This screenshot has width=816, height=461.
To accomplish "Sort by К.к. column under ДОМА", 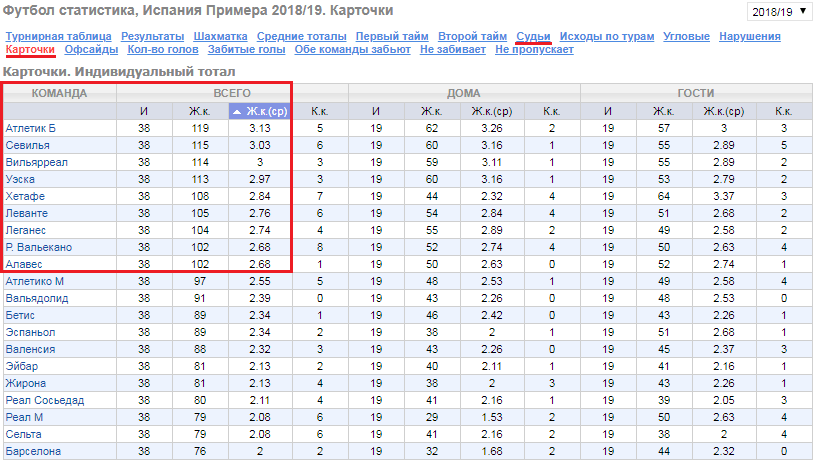I will click(x=552, y=111).
